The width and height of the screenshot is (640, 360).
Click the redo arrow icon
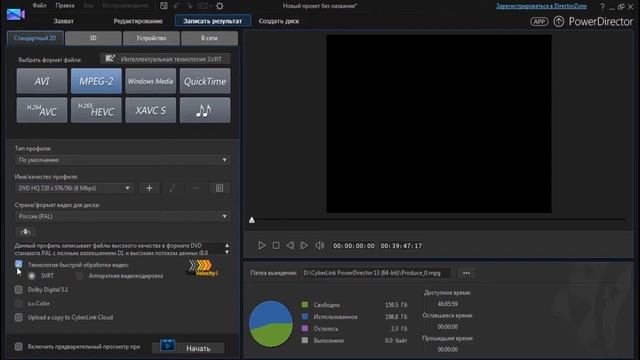[189, 6]
